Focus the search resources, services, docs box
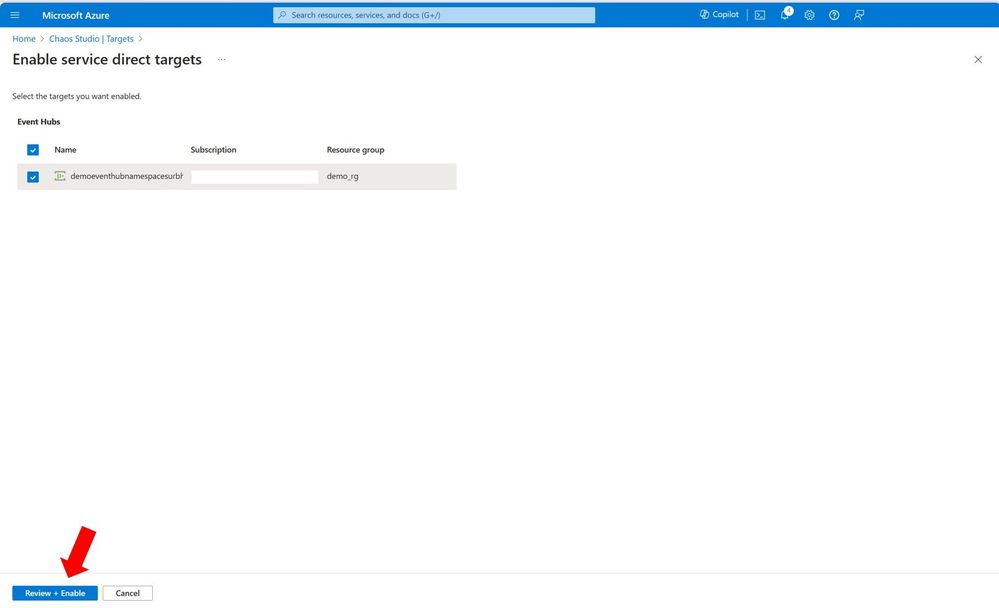The width and height of the screenshot is (999, 608). point(434,15)
